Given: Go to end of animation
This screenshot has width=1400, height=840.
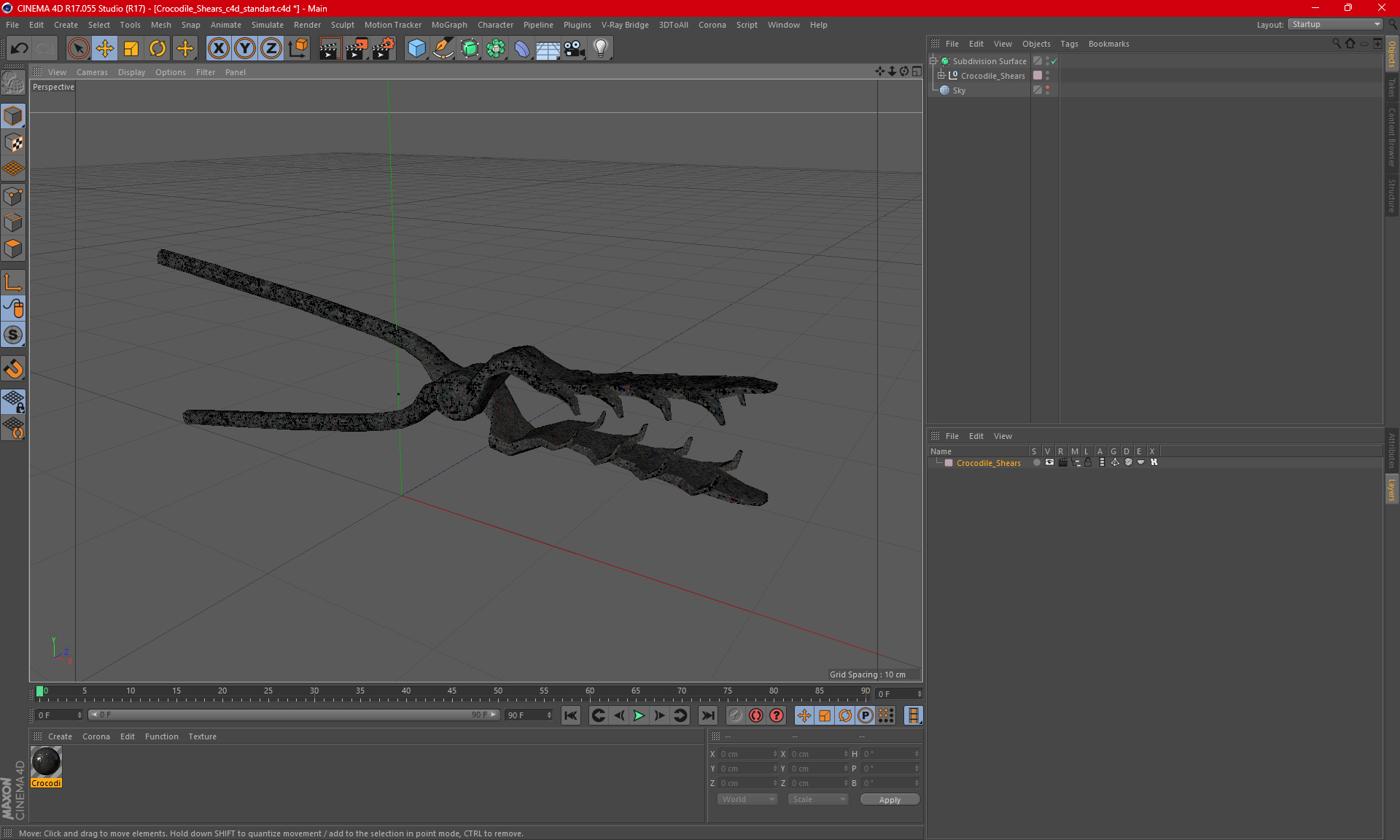Looking at the screenshot, I should [708, 715].
